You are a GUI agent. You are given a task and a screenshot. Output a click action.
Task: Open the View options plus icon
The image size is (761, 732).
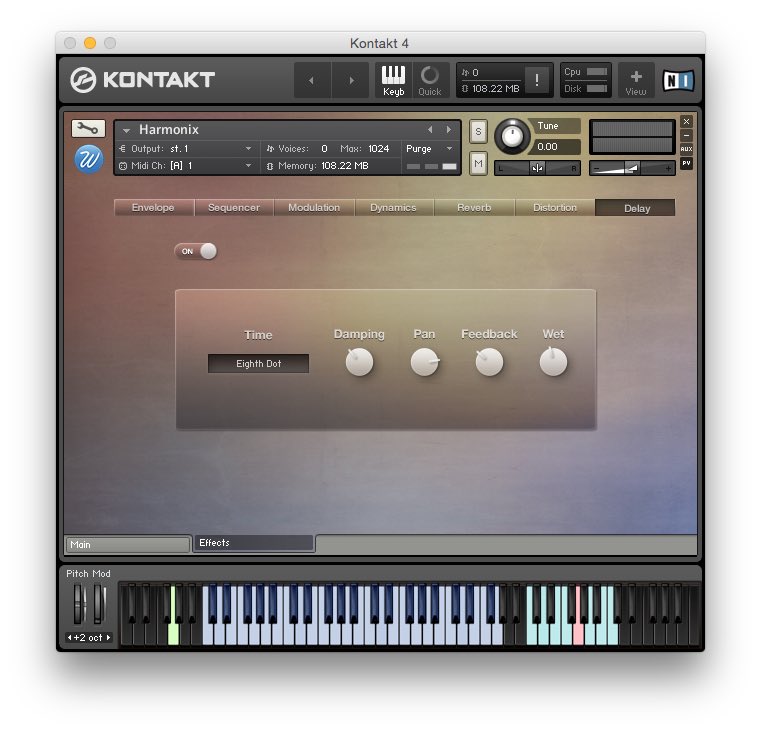pos(636,81)
